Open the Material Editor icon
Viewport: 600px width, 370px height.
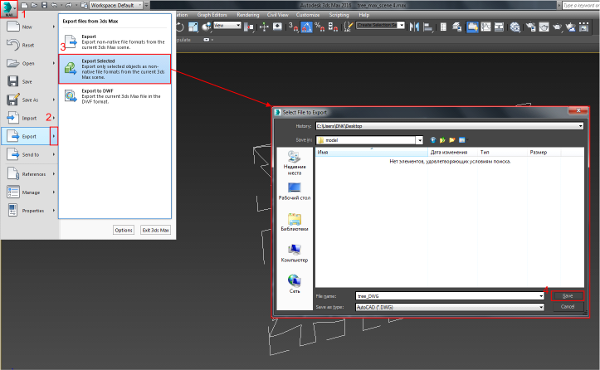[x=515, y=27]
